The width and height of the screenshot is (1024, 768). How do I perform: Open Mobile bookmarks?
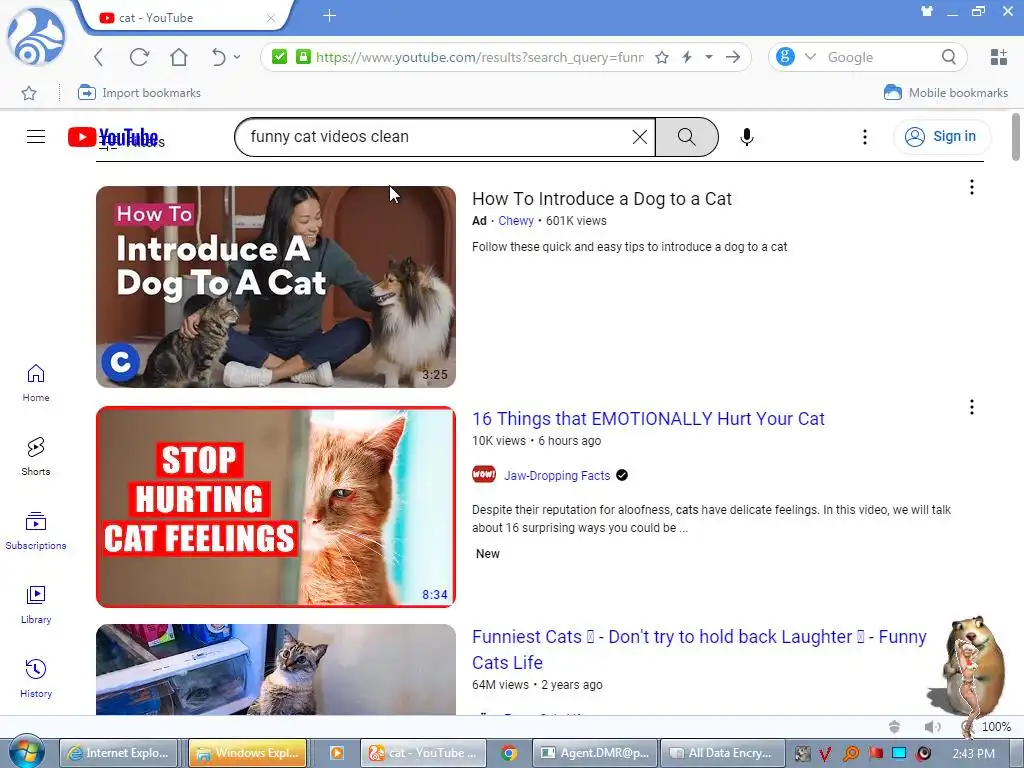pos(946,93)
